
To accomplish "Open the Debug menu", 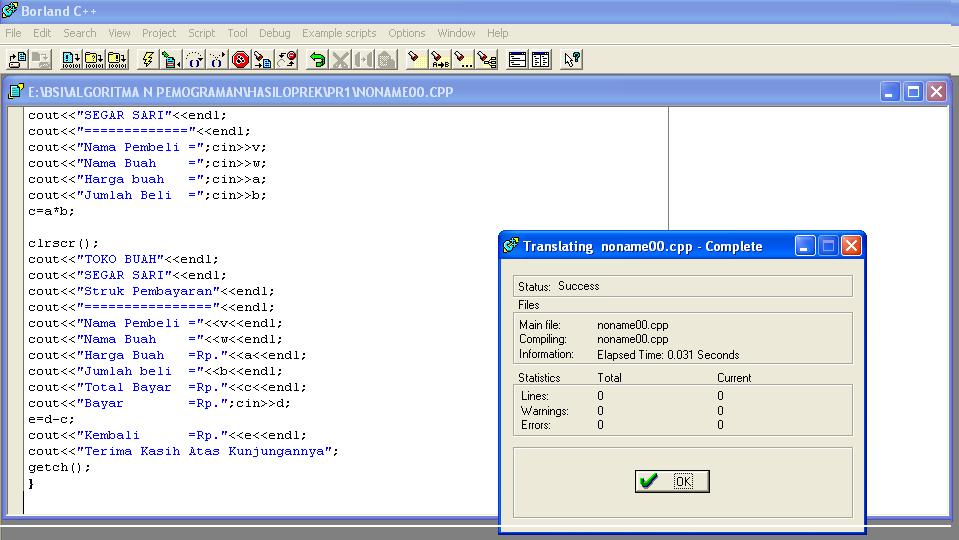I will click(x=275, y=33).
